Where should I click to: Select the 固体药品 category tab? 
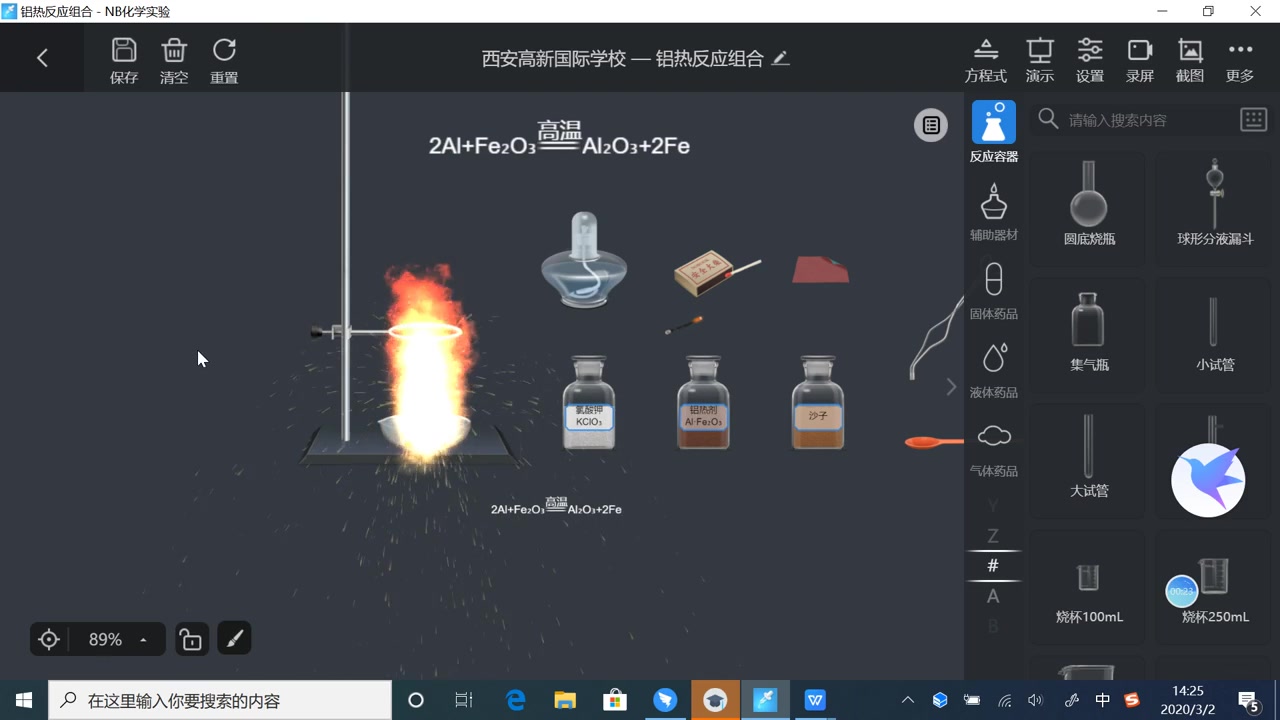pos(993,291)
